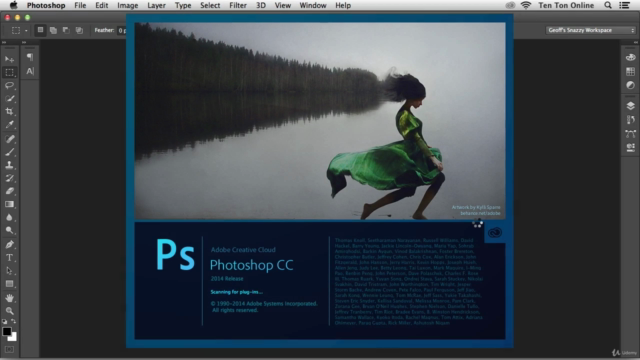This screenshot has width=640, height=360.
Task: Choose Subtract from Selection mode
Action: click(66, 30)
